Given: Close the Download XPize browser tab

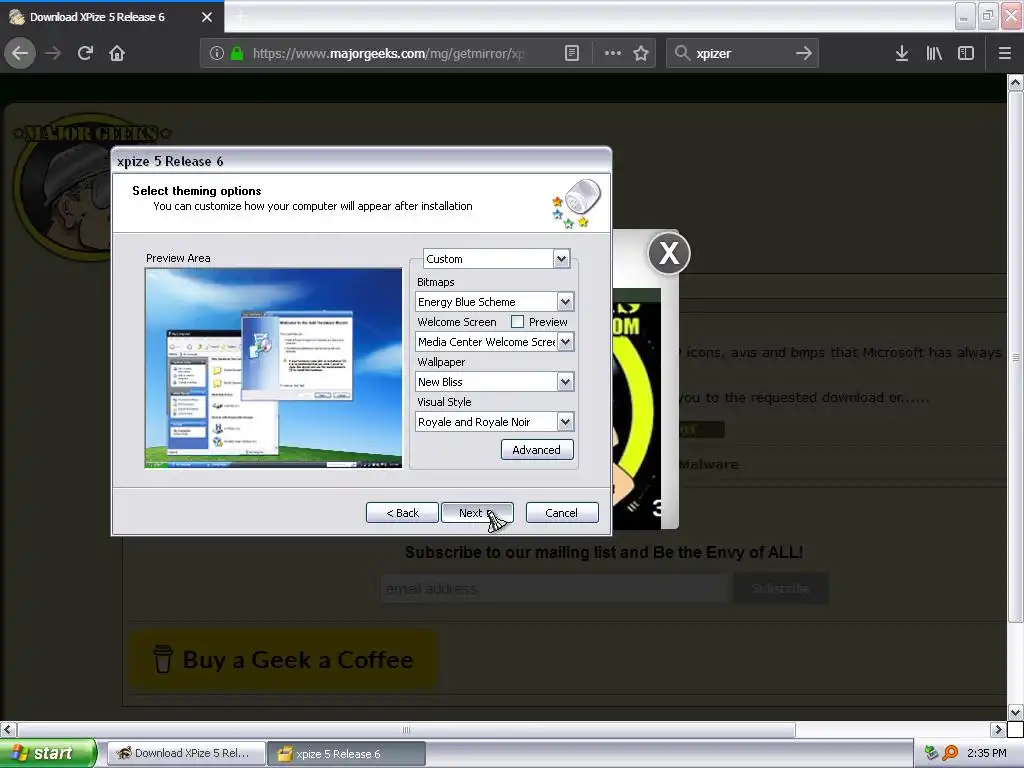Looking at the screenshot, I should (x=207, y=17).
